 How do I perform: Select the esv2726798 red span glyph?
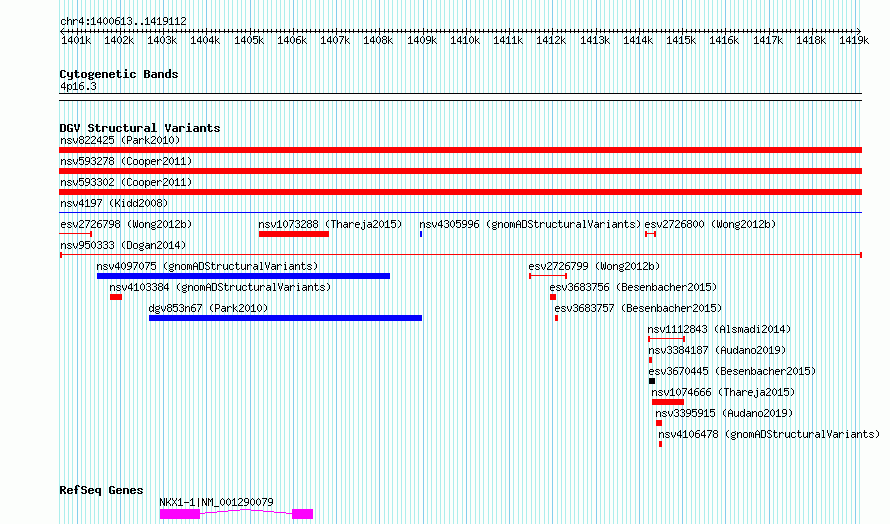pyautogui.click(x=75, y=234)
